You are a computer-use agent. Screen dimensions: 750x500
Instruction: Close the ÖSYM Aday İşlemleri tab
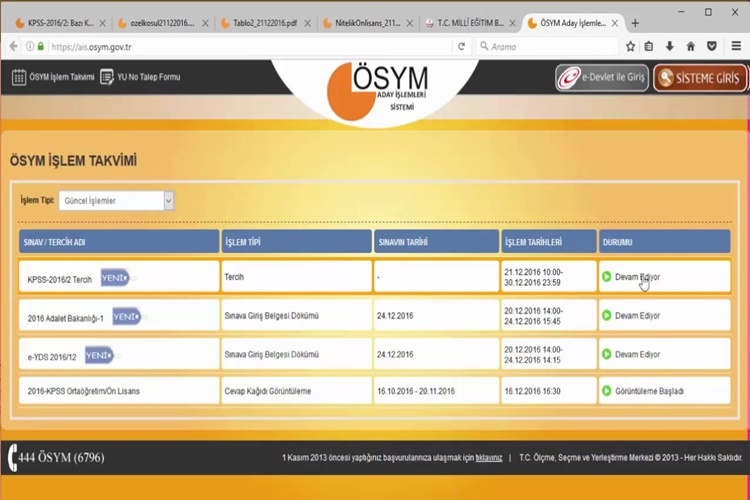(x=615, y=23)
